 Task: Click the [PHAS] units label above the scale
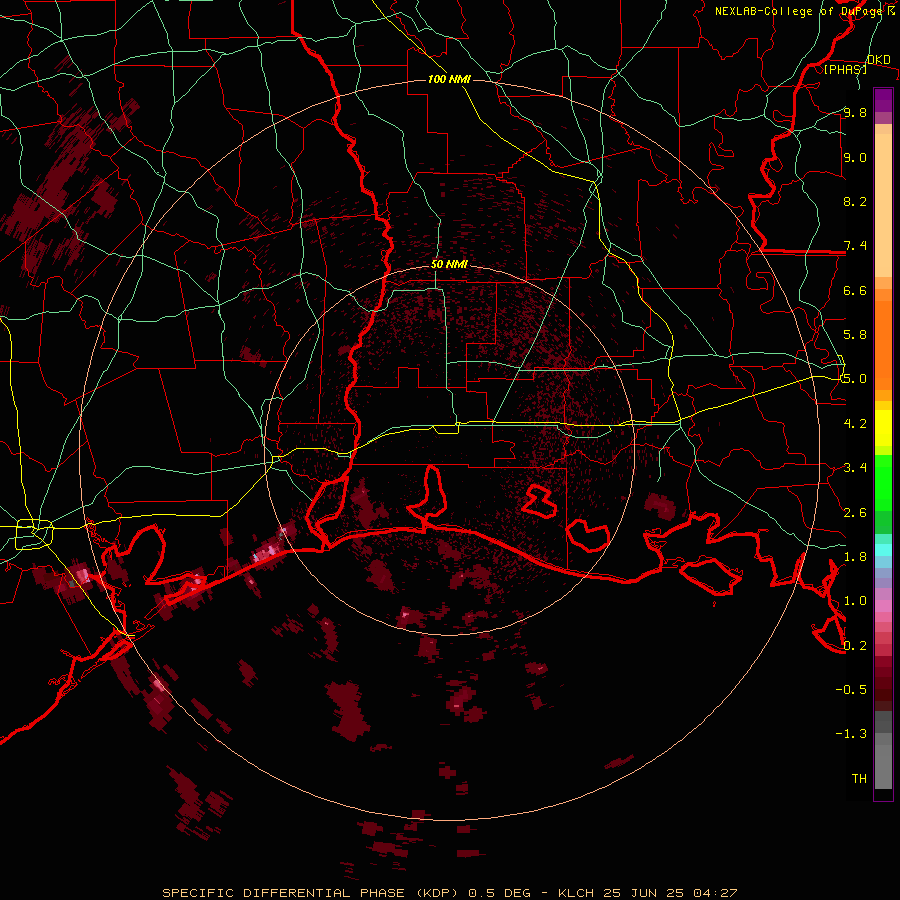(x=845, y=69)
